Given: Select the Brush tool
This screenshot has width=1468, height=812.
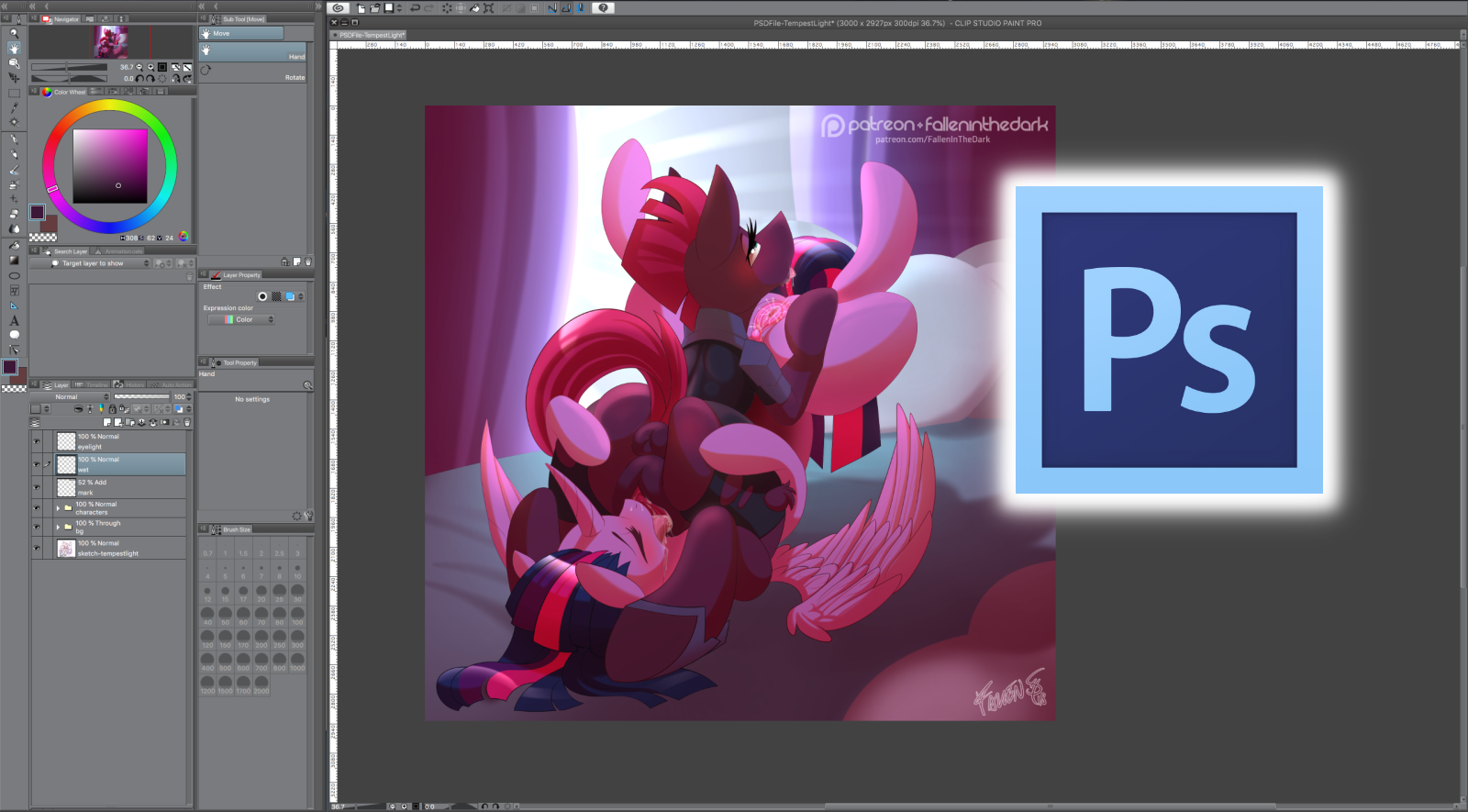Looking at the screenshot, I should coord(14,170).
